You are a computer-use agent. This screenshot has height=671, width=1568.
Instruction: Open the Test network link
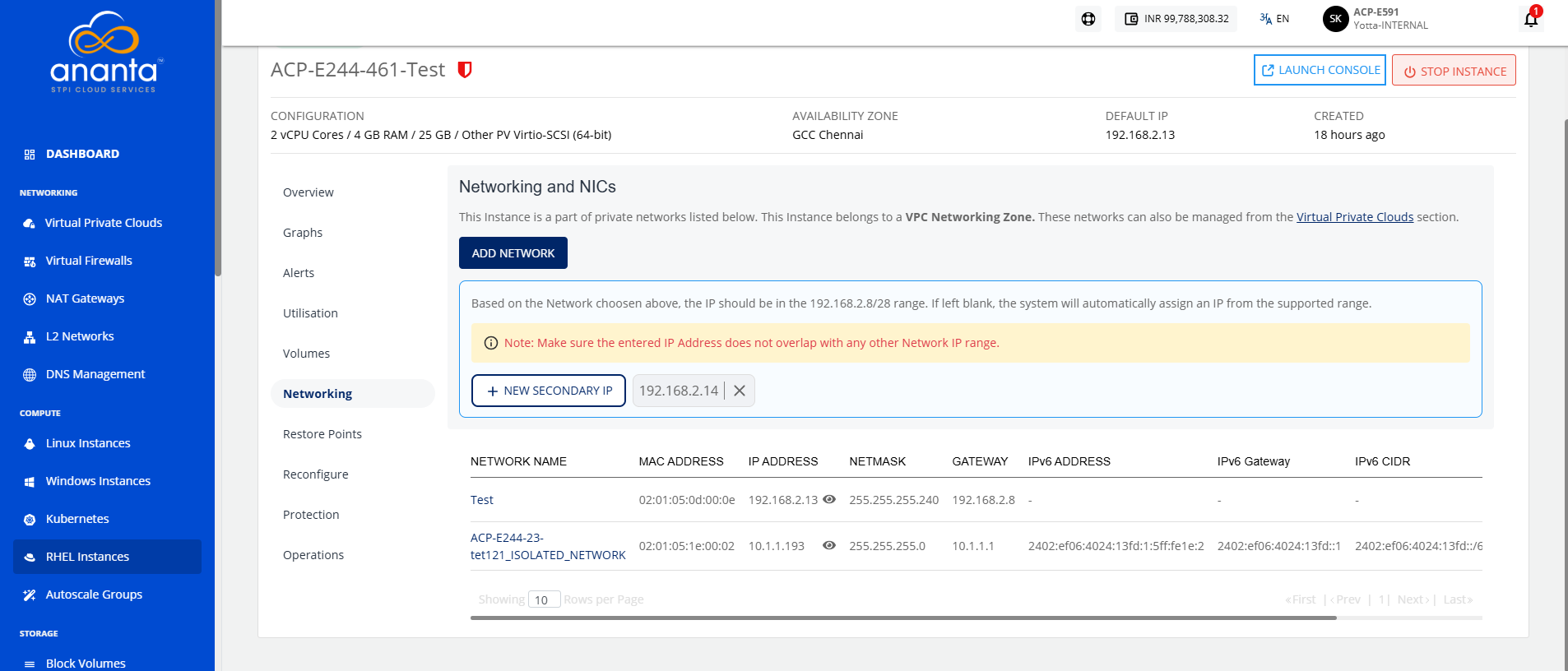tap(482, 500)
